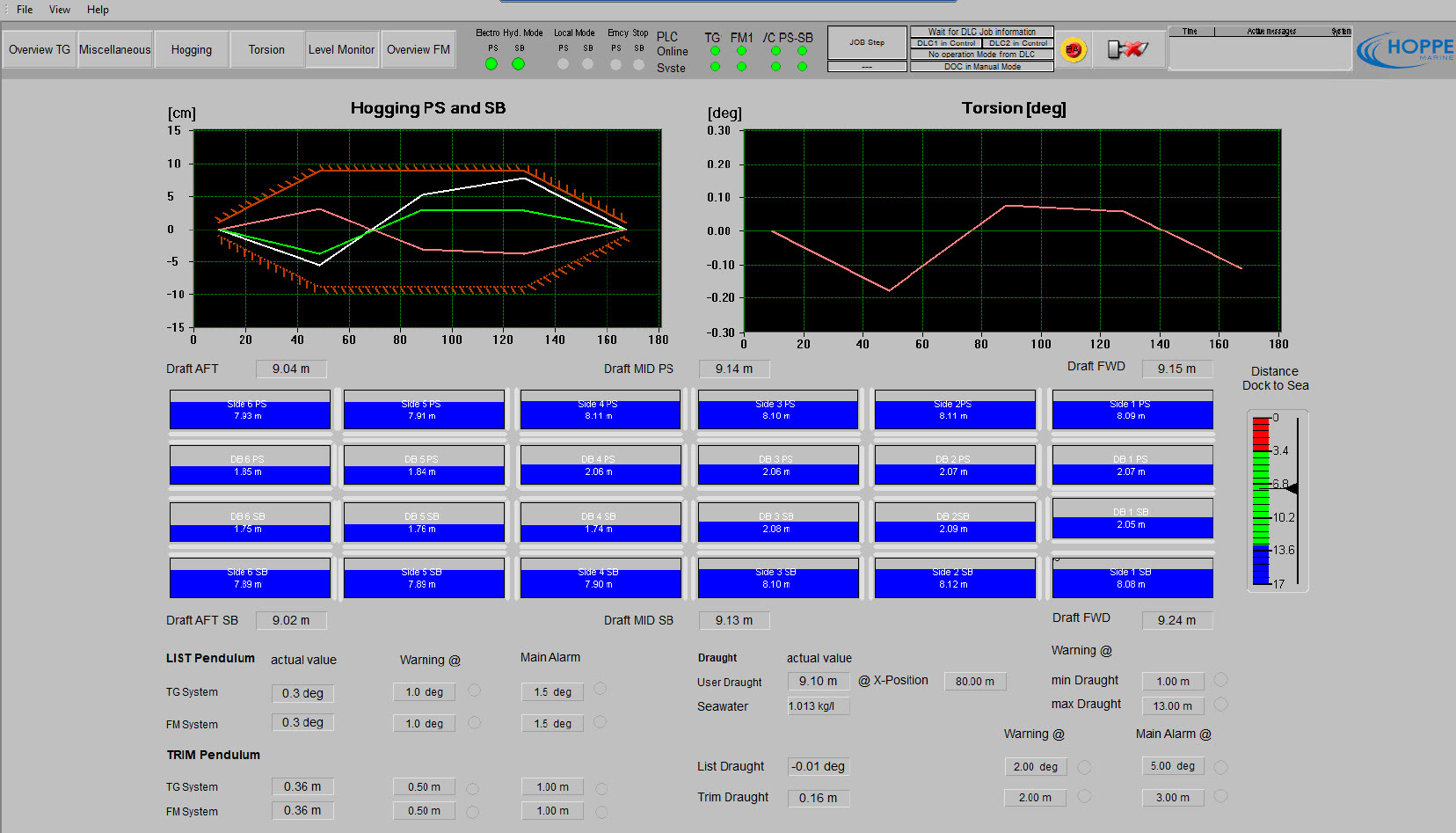Toggle the max Draught warning indicator
Viewport: 1456px width, 833px height.
[1220, 705]
